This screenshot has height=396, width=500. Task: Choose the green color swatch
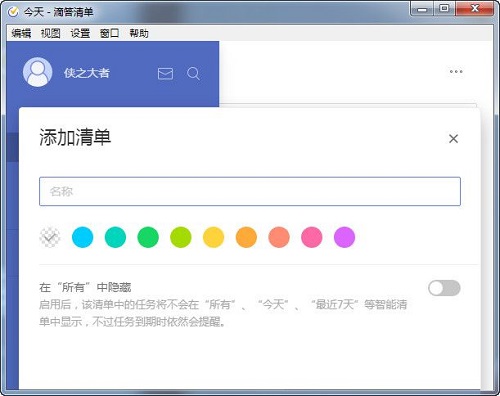click(148, 237)
